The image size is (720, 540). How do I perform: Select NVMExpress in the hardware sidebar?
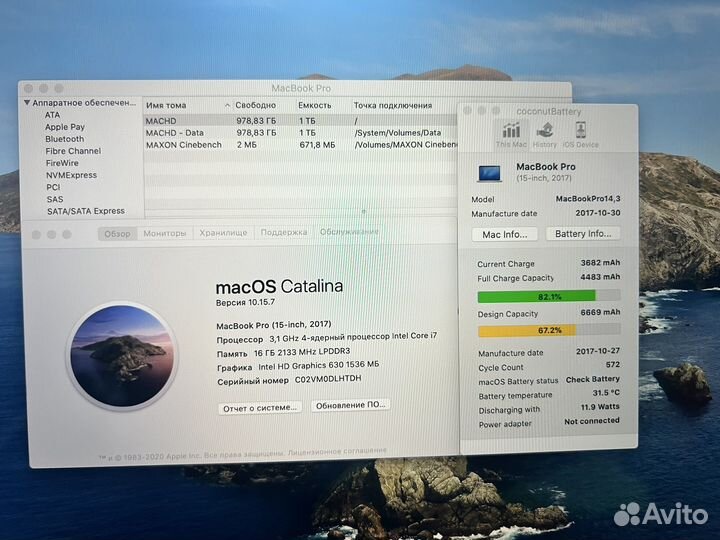coord(71,175)
